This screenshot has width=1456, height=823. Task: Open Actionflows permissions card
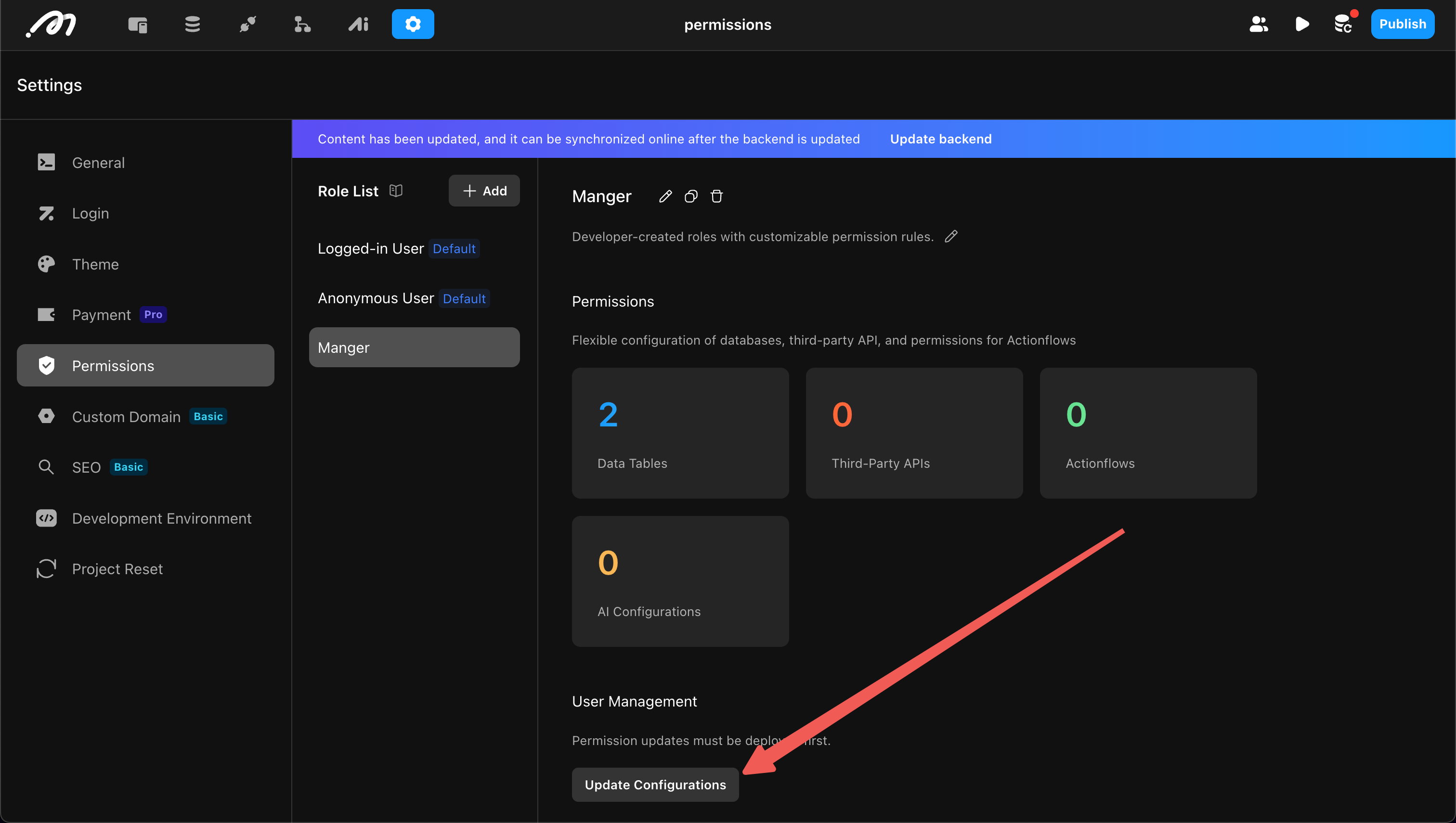pos(1148,433)
